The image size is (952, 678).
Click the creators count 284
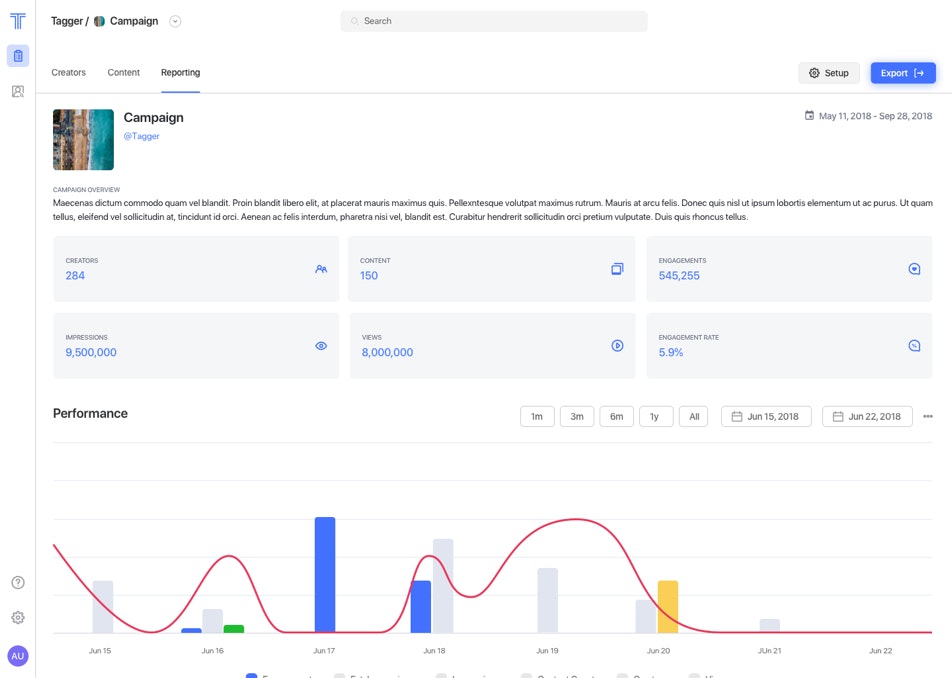click(x=75, y=276)
